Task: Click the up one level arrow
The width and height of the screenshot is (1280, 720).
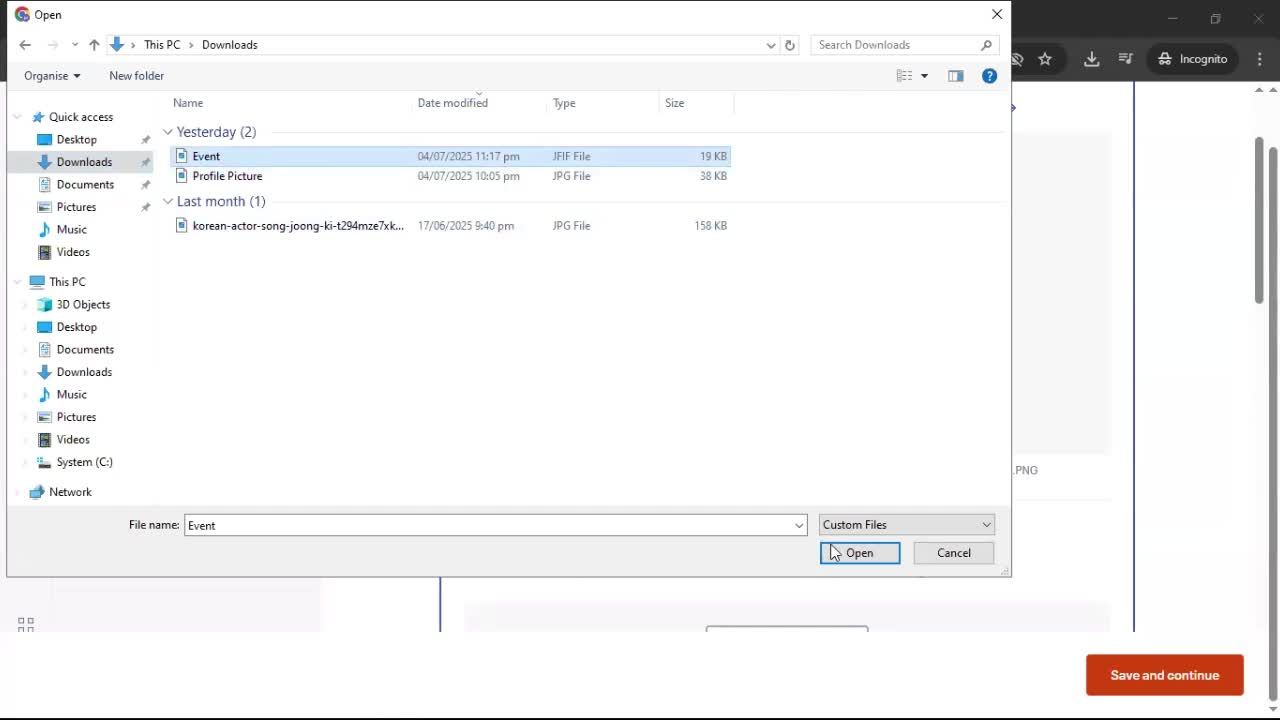Action: click(x=94, y=45)
